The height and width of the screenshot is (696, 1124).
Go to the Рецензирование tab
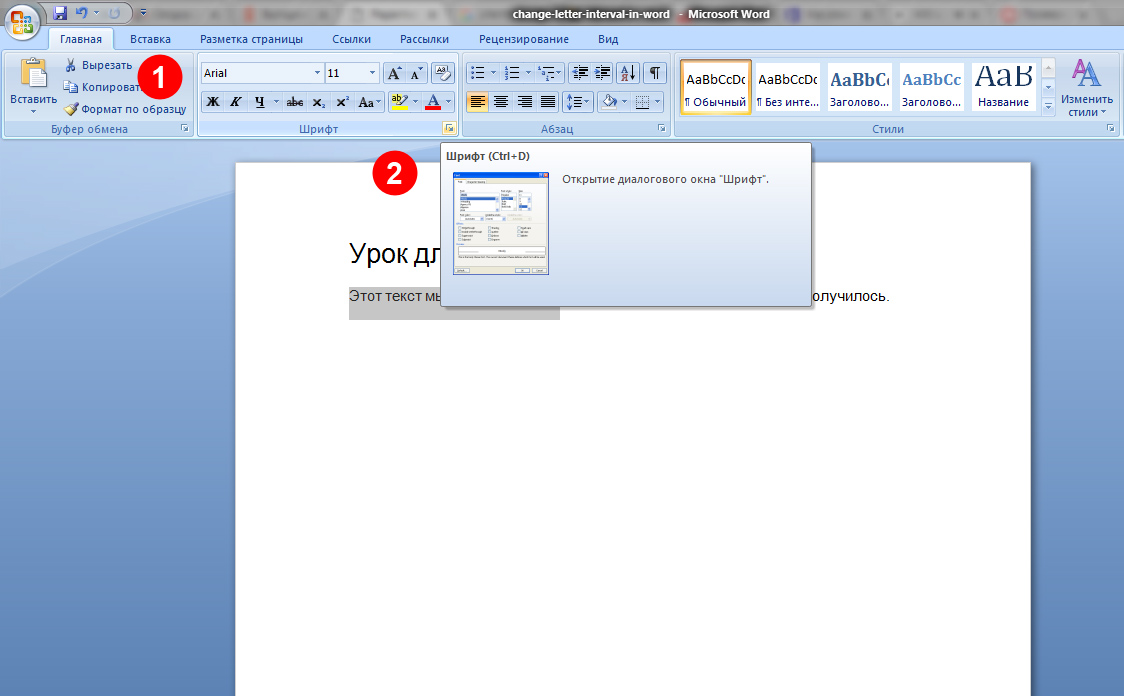pos(523,39)
